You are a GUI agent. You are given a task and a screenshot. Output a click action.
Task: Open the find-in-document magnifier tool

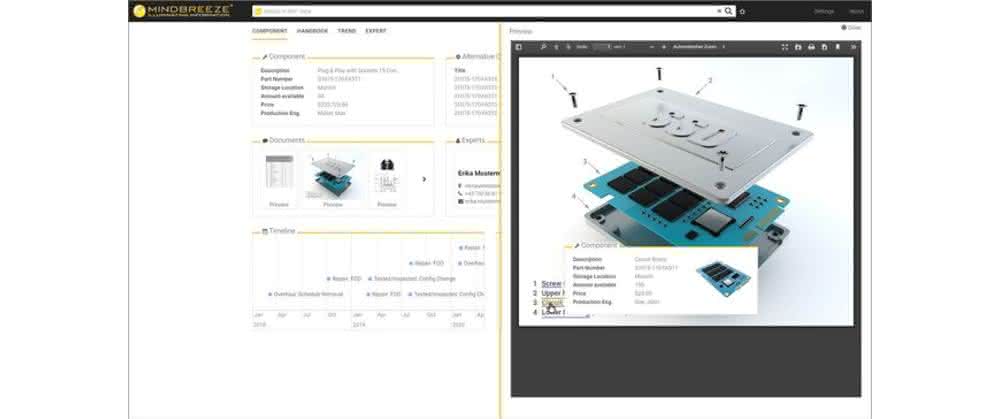[543, 47]
